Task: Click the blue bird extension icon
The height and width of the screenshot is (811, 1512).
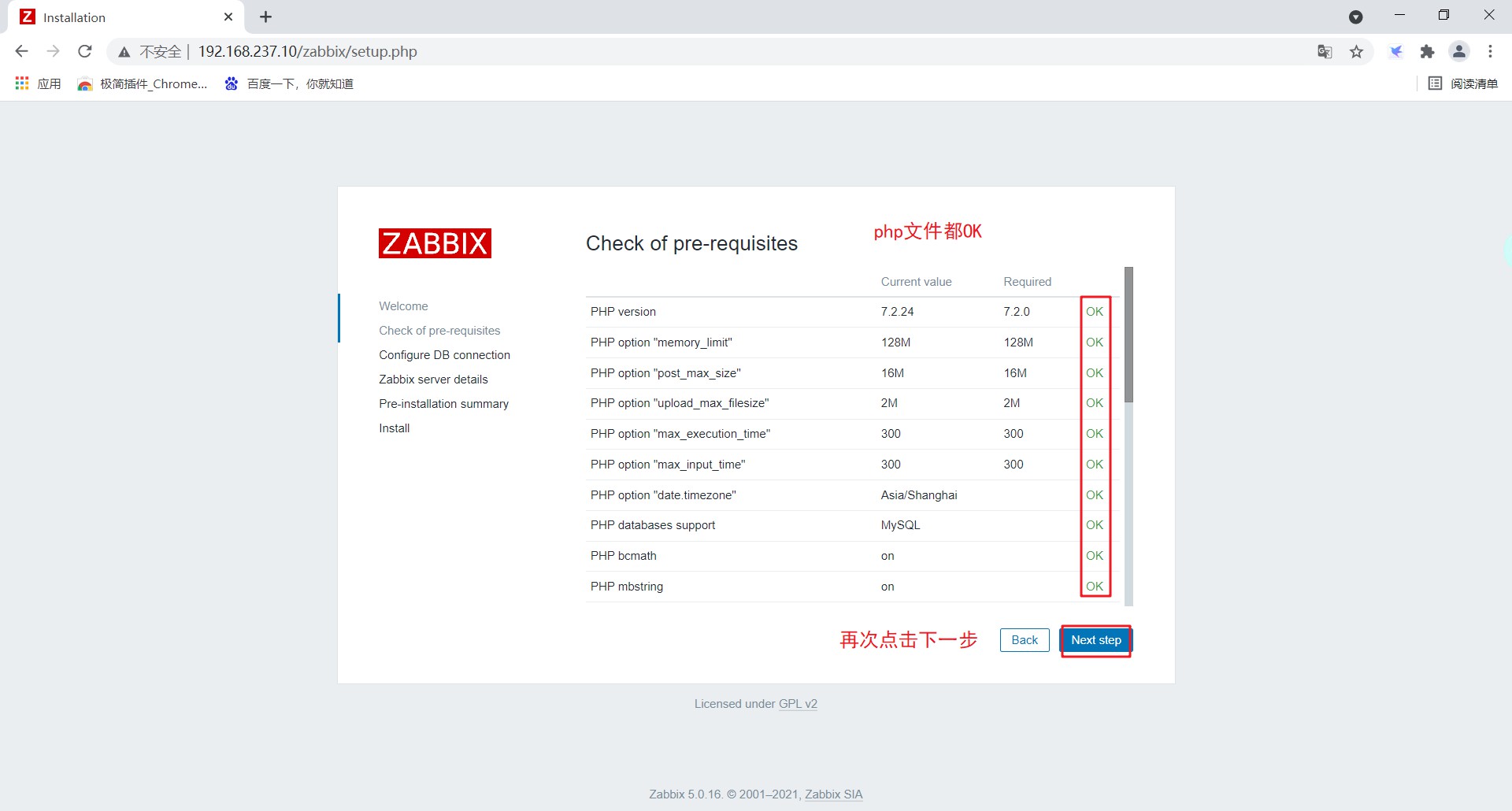Action: tap(1396, 52)
